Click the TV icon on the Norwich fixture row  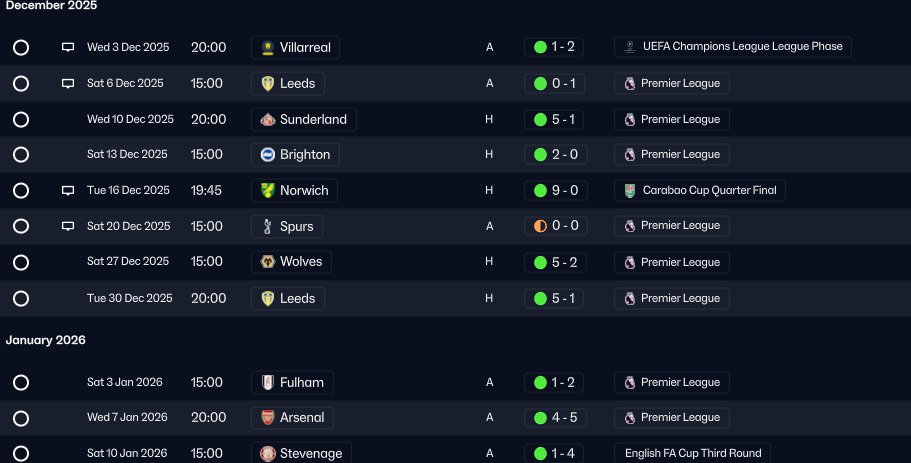68,190
